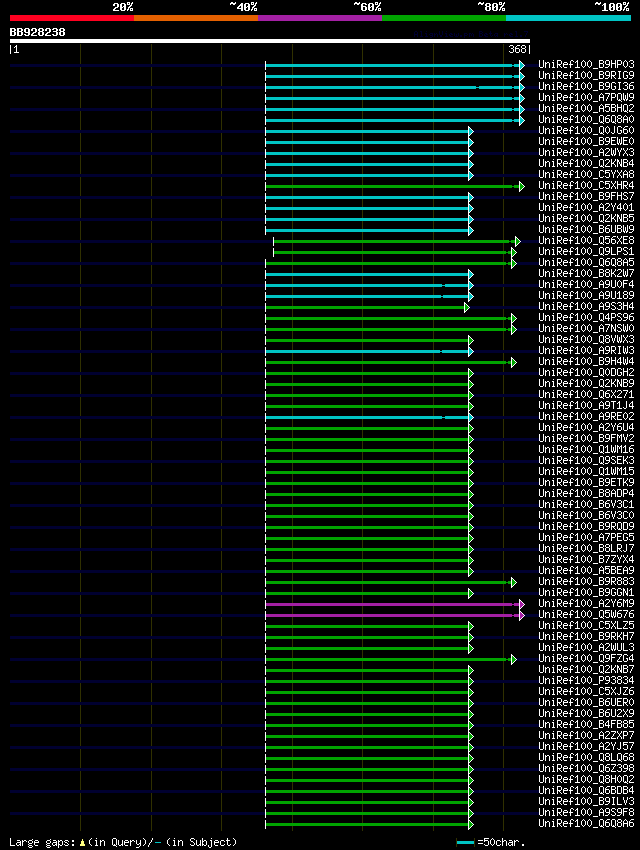
Task: Select the query name BB928238
Action: click(x=37, y=33)
